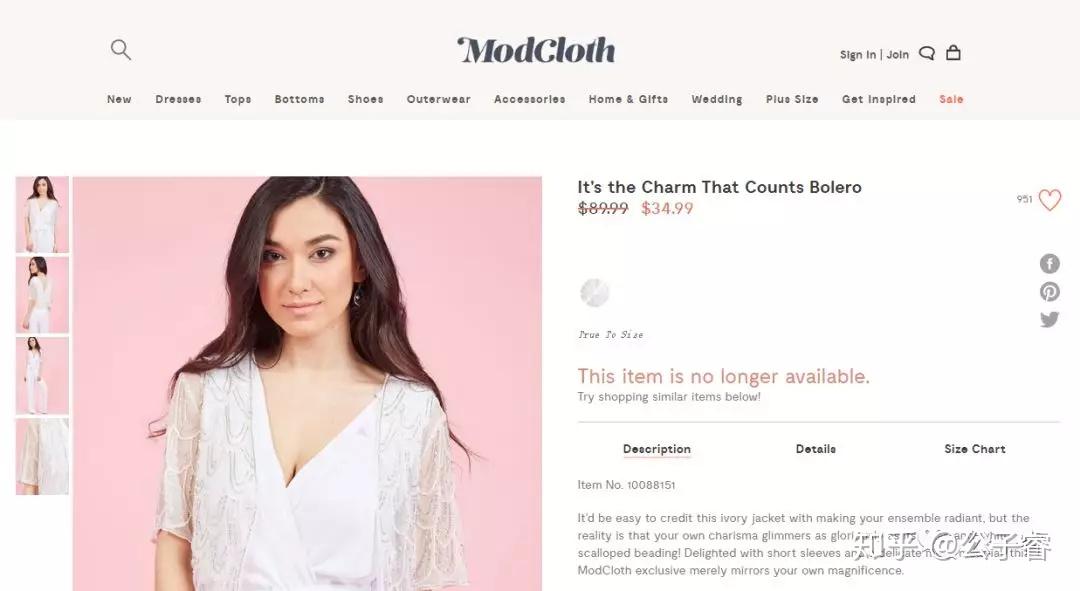Open the search magnifier icon

coord(121,50)
